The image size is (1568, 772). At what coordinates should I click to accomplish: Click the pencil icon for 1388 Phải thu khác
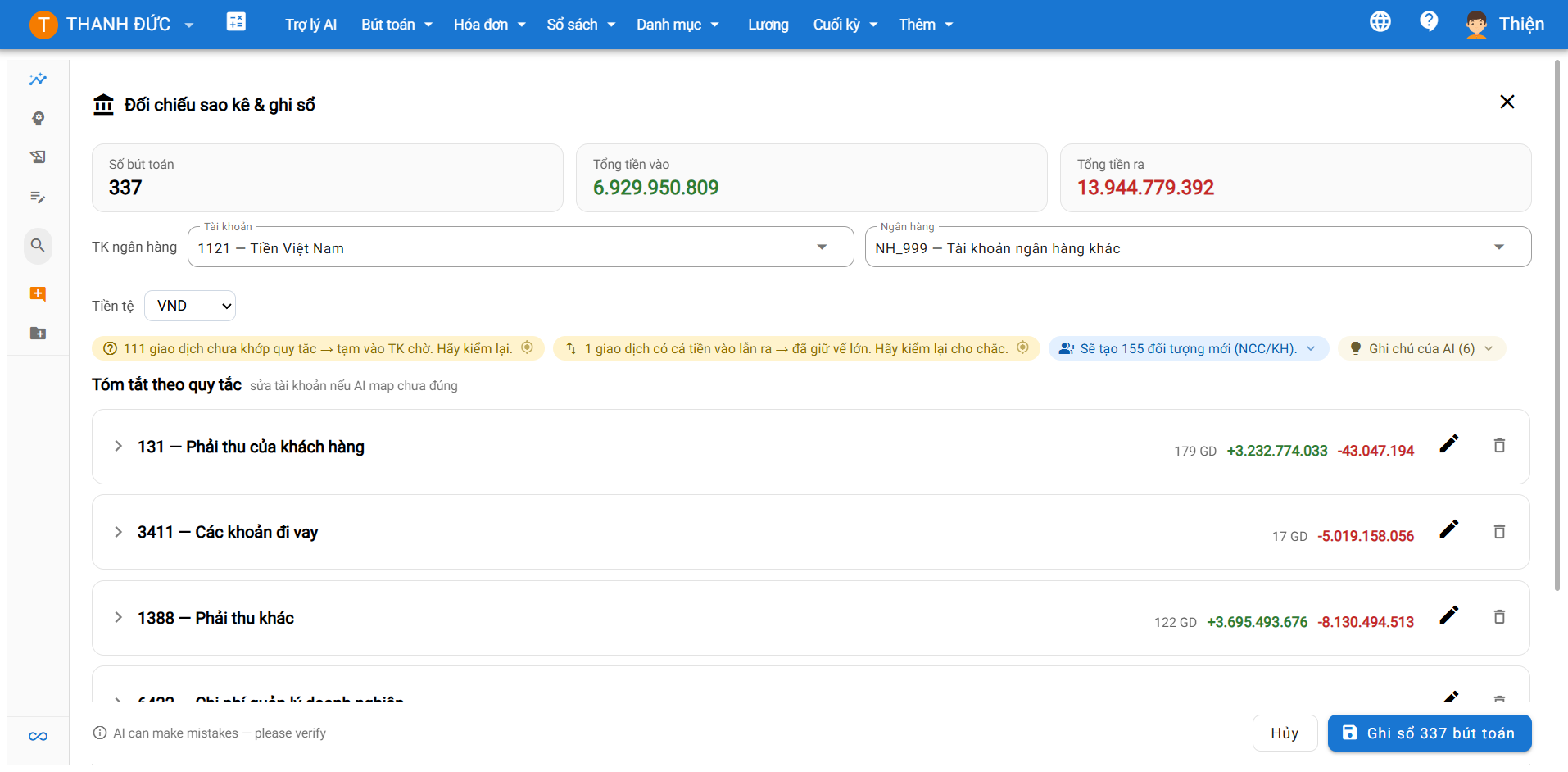1448,615
